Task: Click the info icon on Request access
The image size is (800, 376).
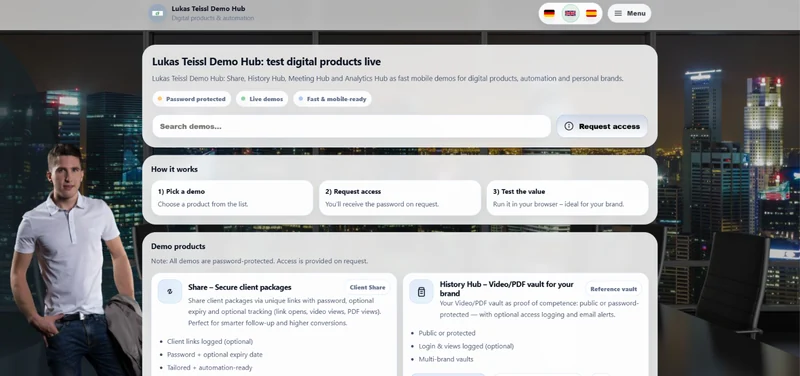Action: click(x=569, y=126)
